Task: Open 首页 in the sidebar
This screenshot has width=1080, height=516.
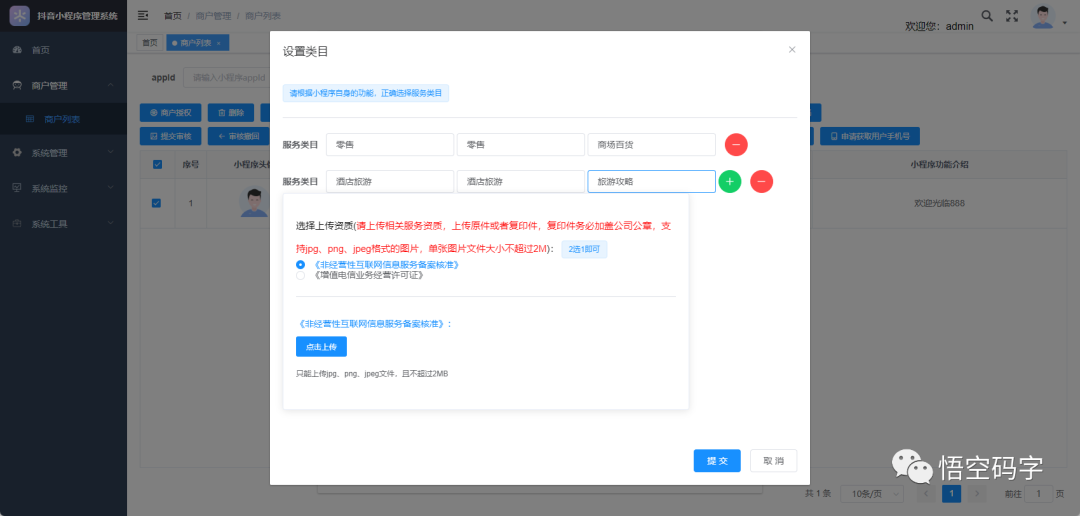Action: 63,50
